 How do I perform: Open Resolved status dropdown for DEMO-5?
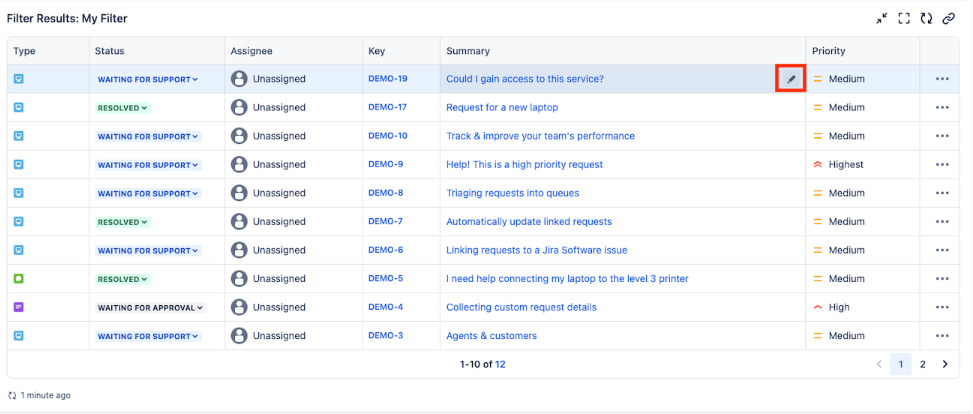(123, 279)
